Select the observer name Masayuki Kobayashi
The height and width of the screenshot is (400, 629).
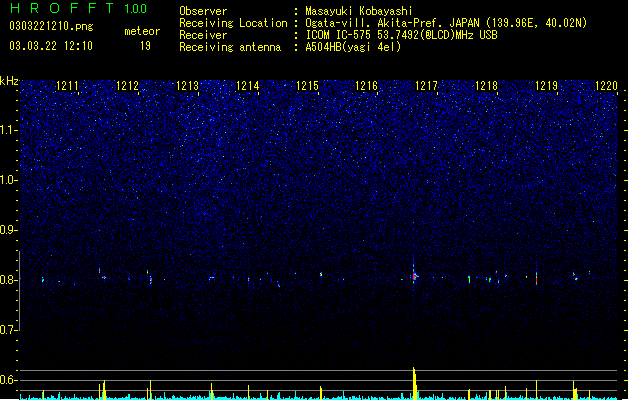(x=359, y=11)
